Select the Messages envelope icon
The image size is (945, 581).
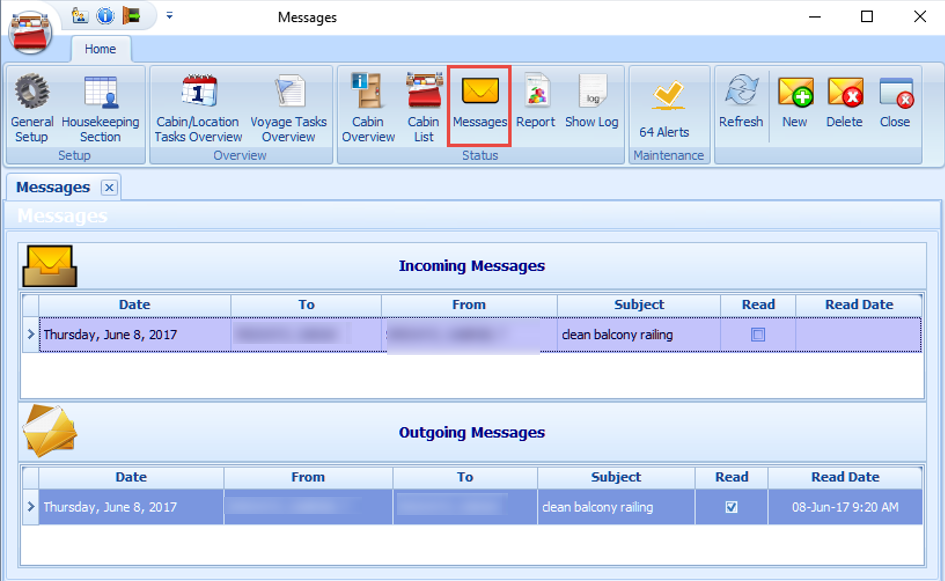point(479,95)
